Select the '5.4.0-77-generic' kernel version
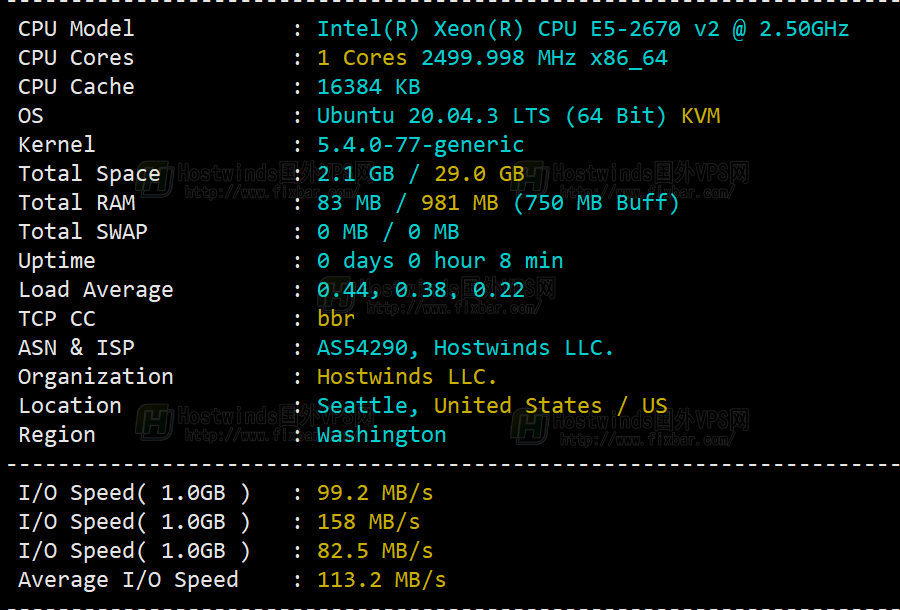The width and height of the screenshot is (900, 610). [421, 145]
